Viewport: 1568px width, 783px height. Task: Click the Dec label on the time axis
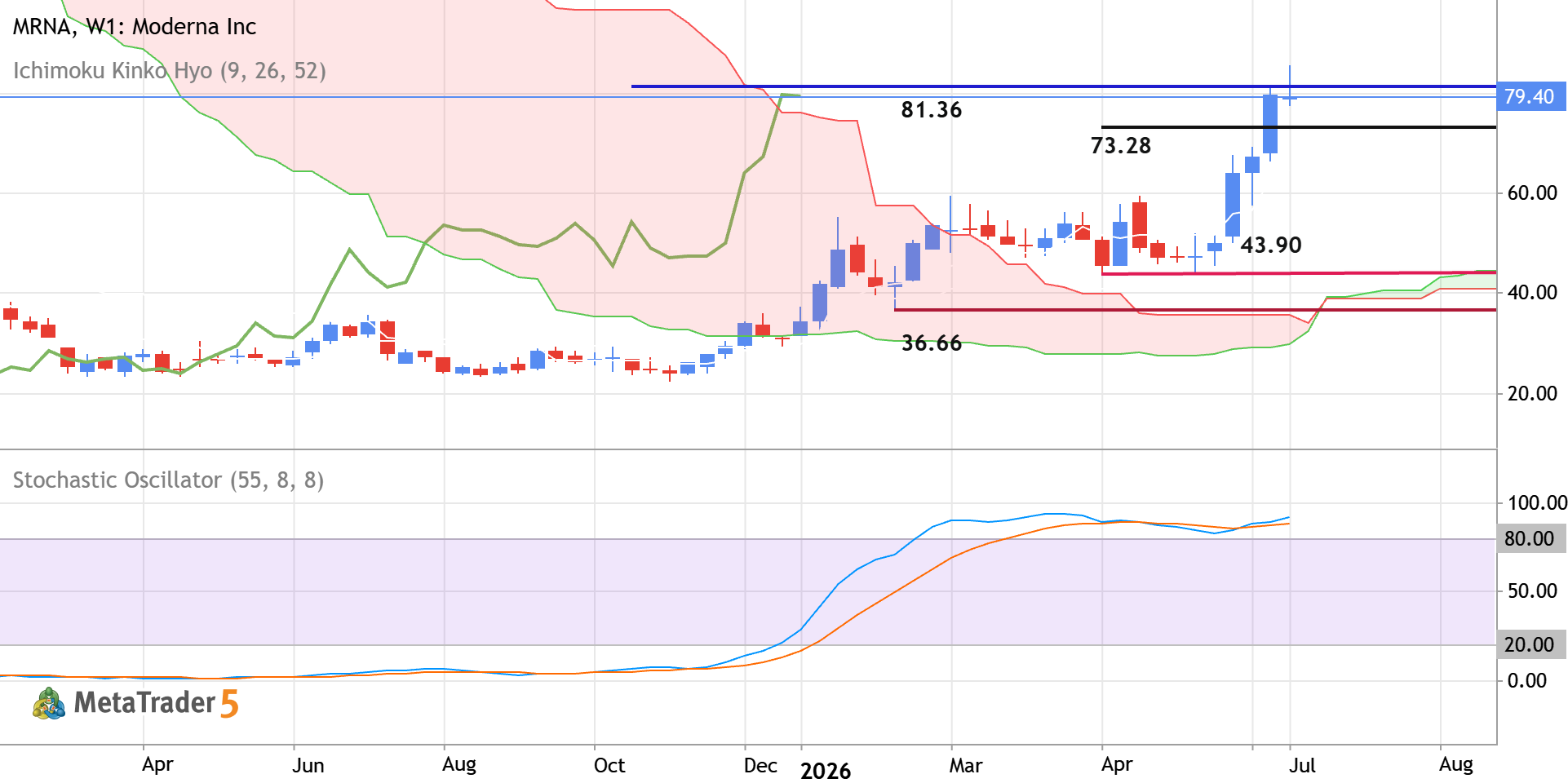[x=760, y=766]
